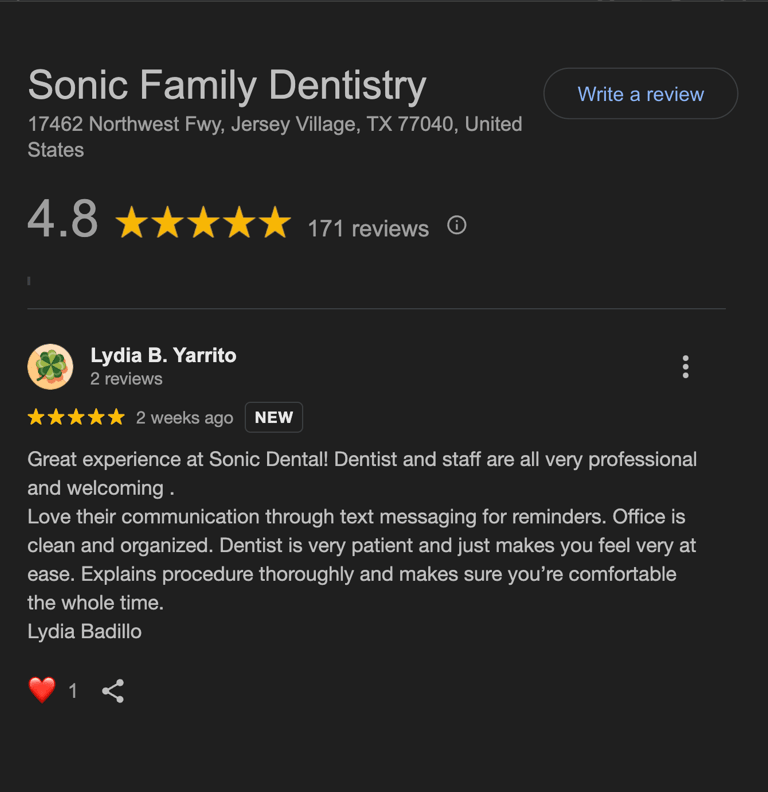The image size is (768, 792).
Task: Toggle the red heart like icon
Action: [42, 690]
